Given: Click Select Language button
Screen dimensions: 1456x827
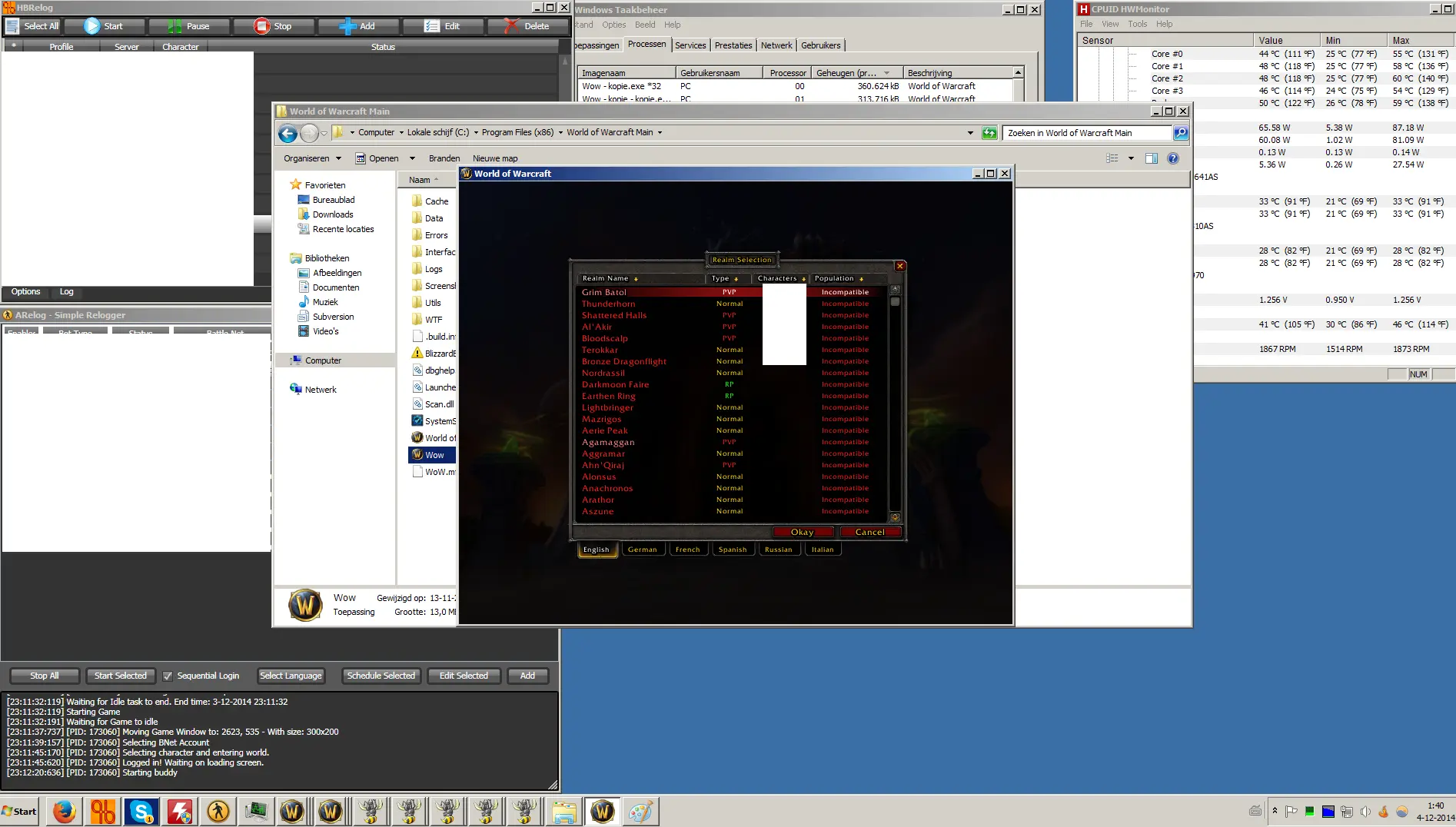Looking at the screenshot, I should coord(291,676).
